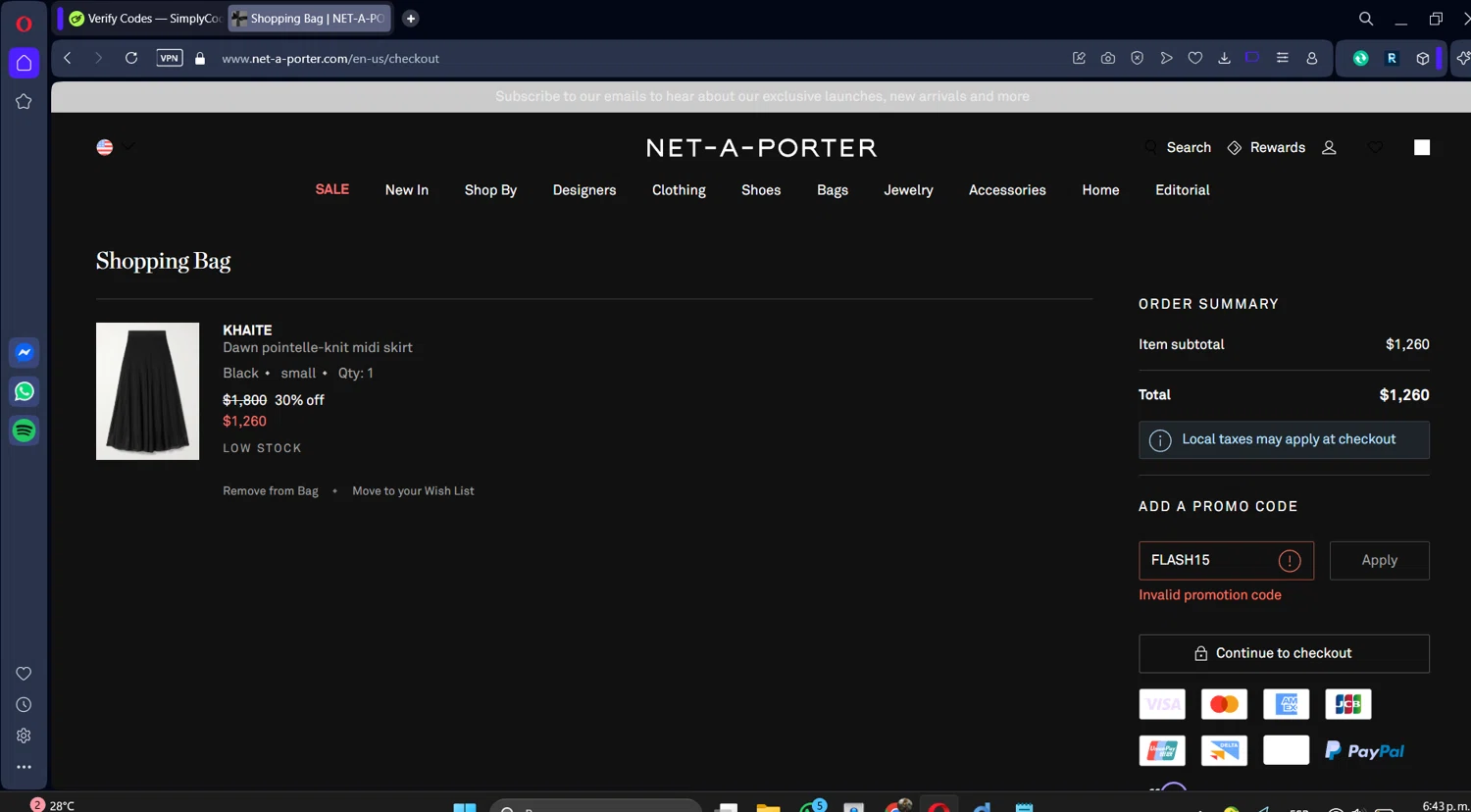Open the Jewelry menu
Image resolution: width=1471 pixels, height=812 pixels.
pyautogui.click(x=908, y=190)
